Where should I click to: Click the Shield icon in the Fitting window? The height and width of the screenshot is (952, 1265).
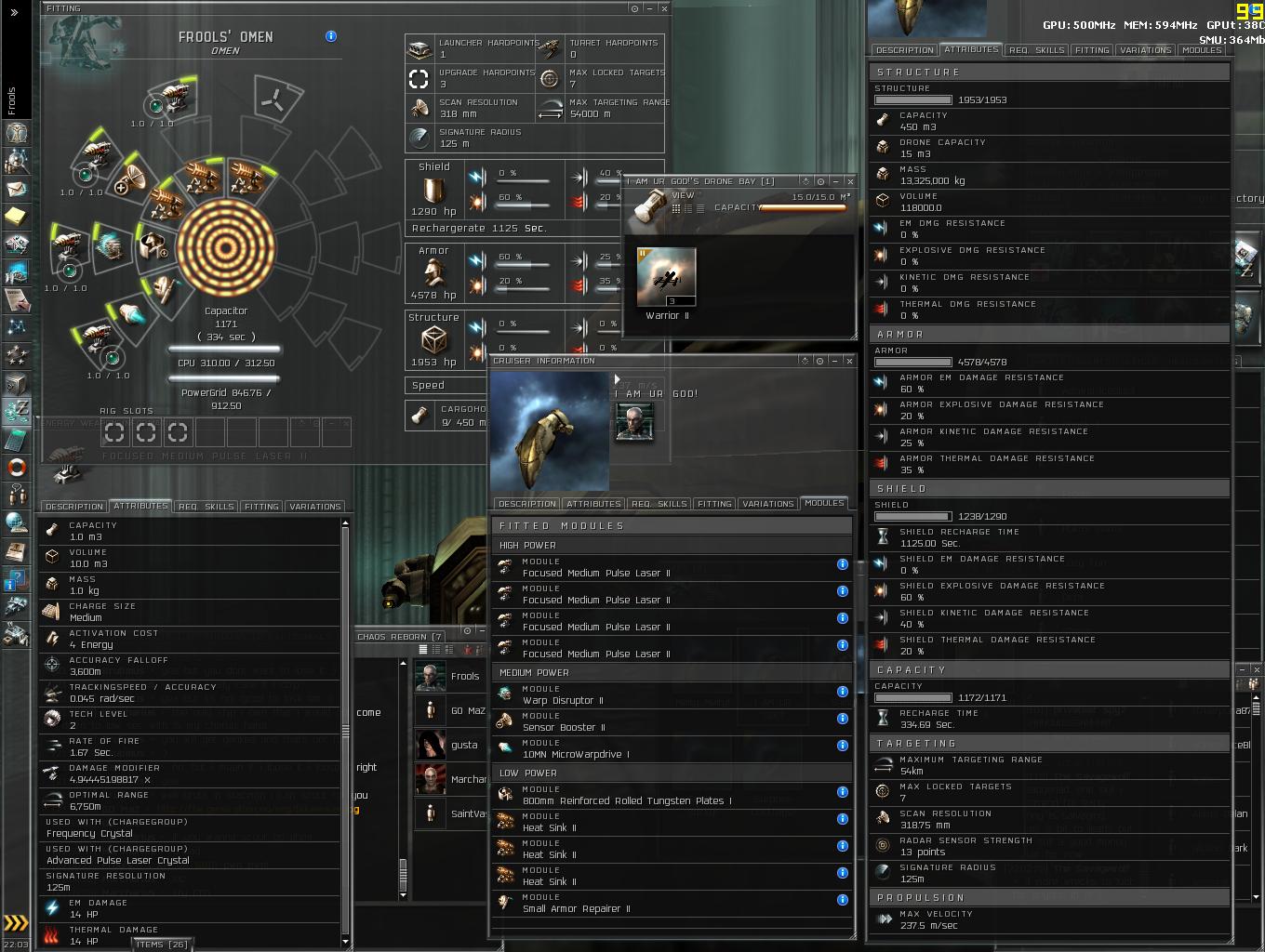[433, 191]
